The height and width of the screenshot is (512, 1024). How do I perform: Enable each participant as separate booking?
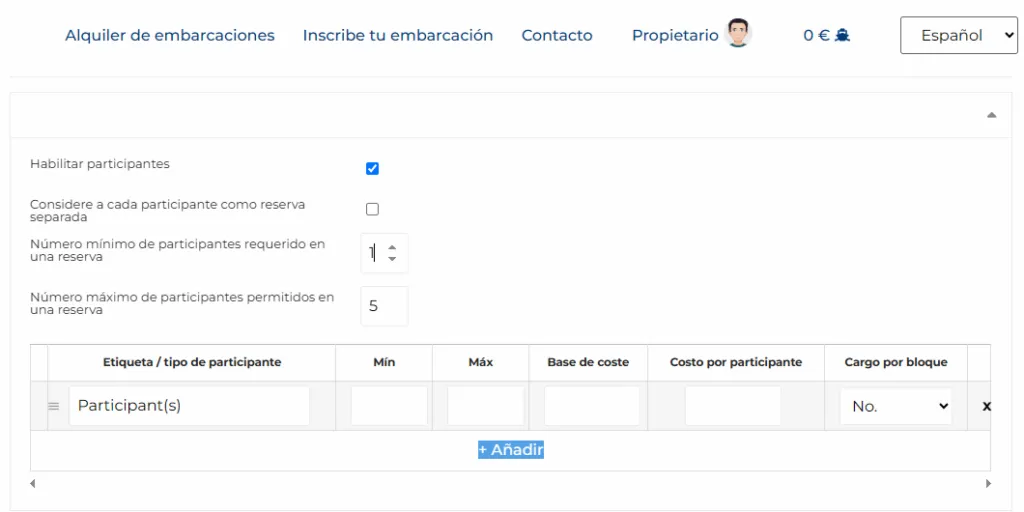tap(372, 210)
